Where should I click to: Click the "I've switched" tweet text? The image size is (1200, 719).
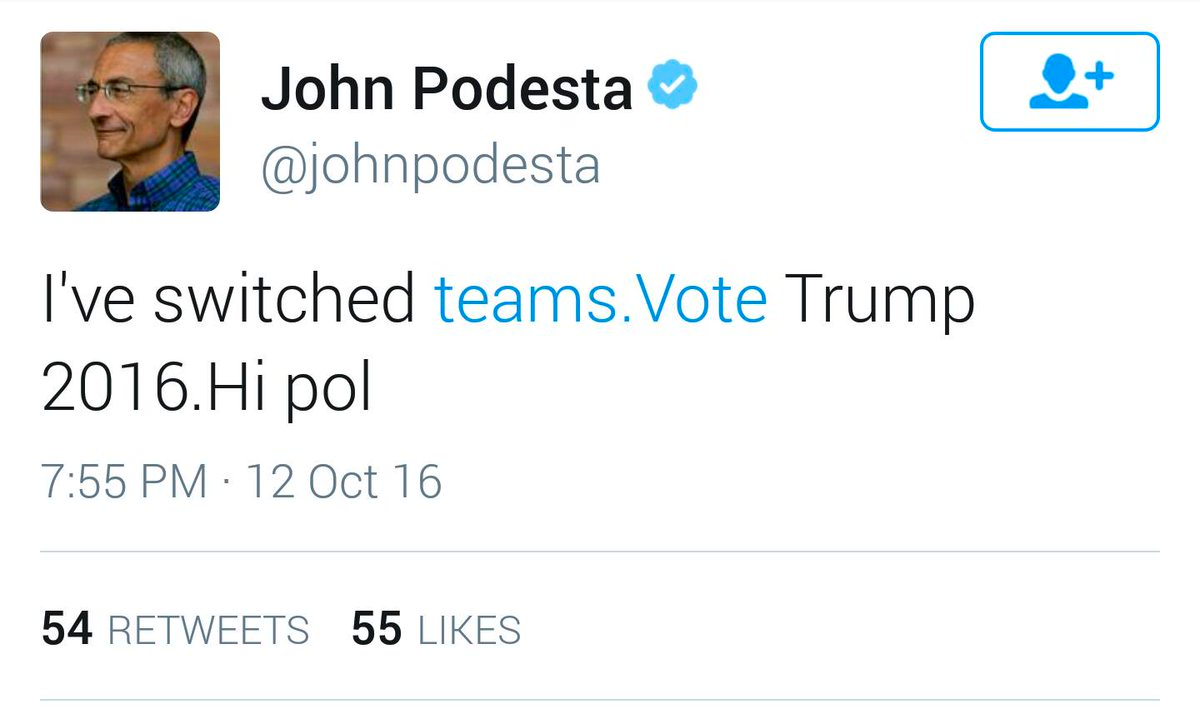point(228,298)
